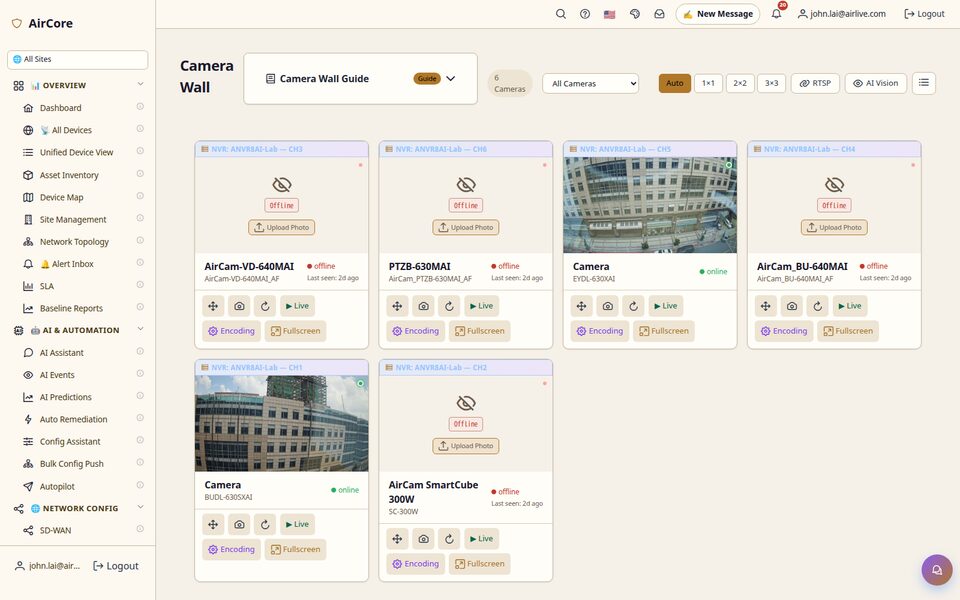The height and width of the screenshot is (600, 960).
Task: Refresh the AirCam-VD-640MAI camera feed
Action: (265, 306)
